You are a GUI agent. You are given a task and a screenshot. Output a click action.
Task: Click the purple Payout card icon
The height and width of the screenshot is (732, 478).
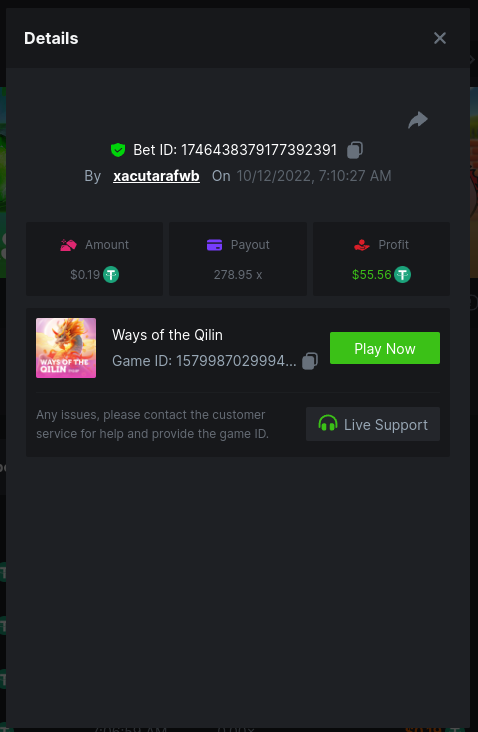point(214,245)
